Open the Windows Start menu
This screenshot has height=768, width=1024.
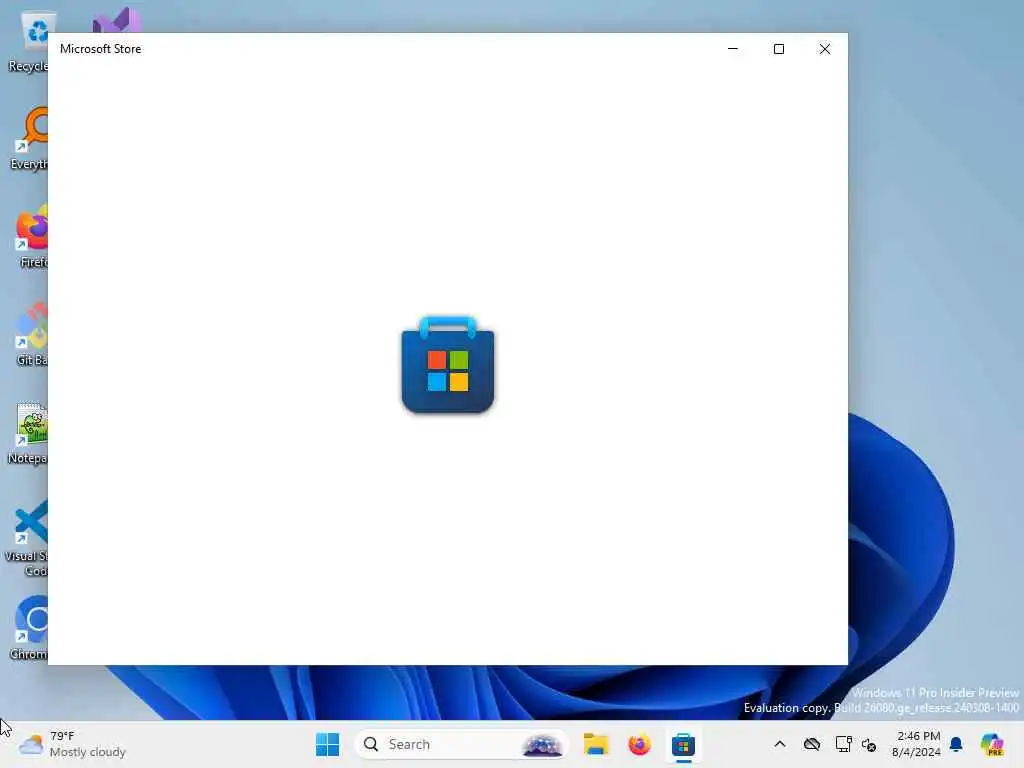(x=327, y=744)
